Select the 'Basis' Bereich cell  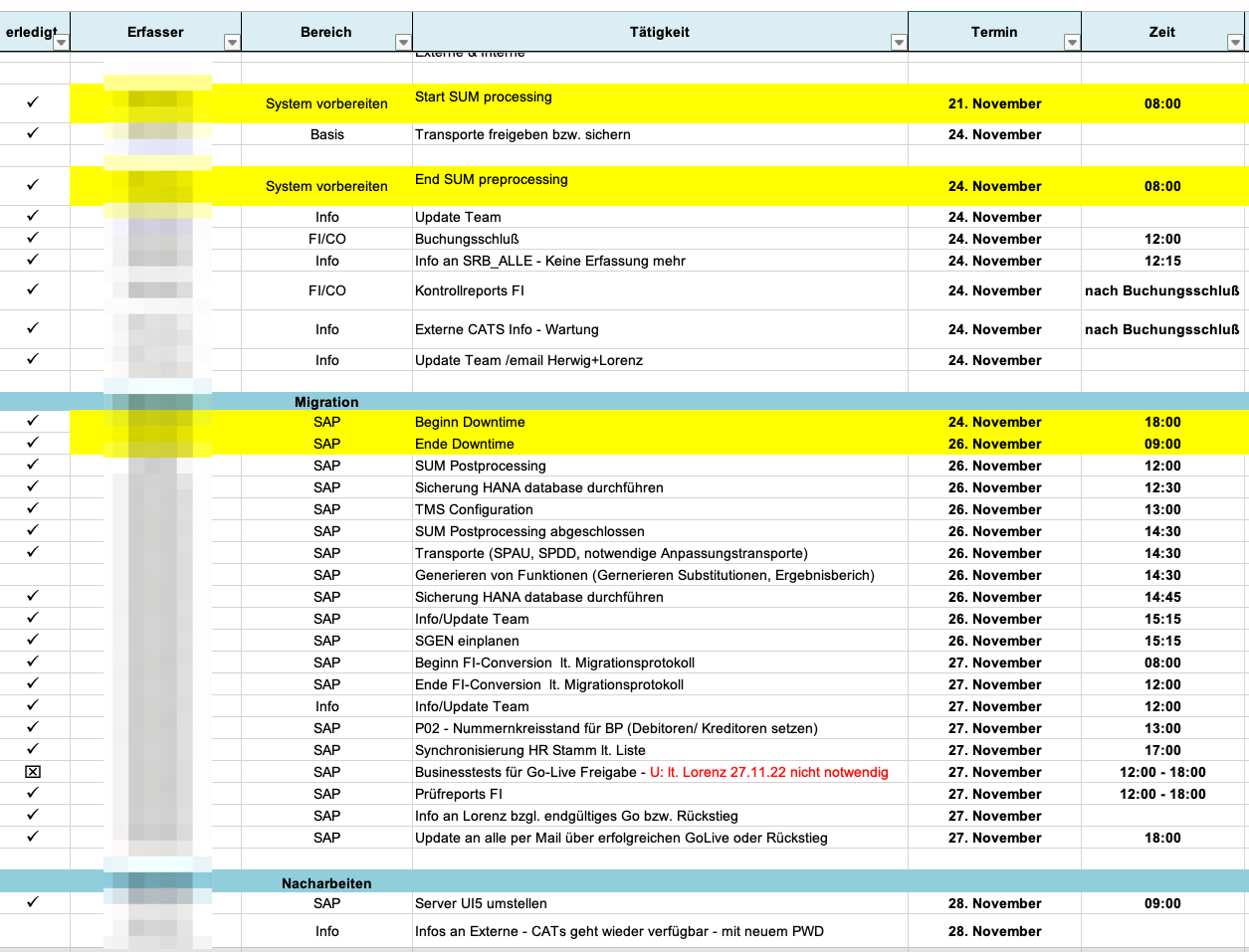(x=326, y=134)
